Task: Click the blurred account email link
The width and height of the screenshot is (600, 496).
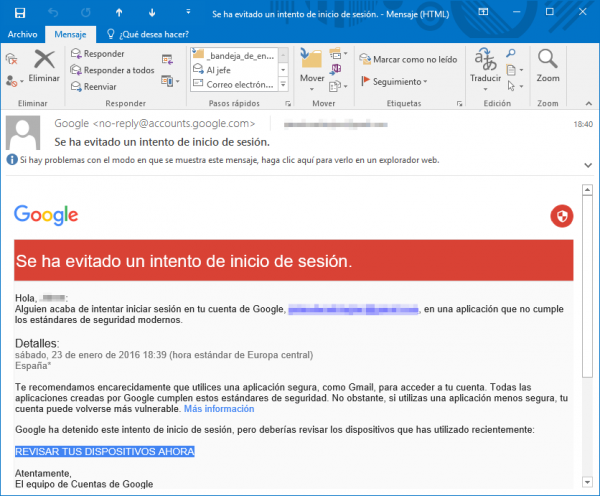Action: pos(353,309)
